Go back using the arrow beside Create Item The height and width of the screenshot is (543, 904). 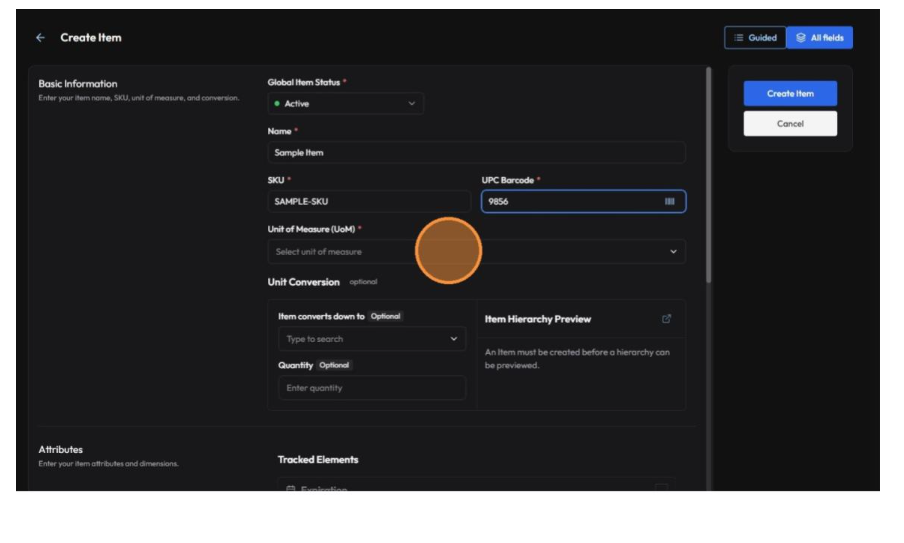click(x=40, y=37)
